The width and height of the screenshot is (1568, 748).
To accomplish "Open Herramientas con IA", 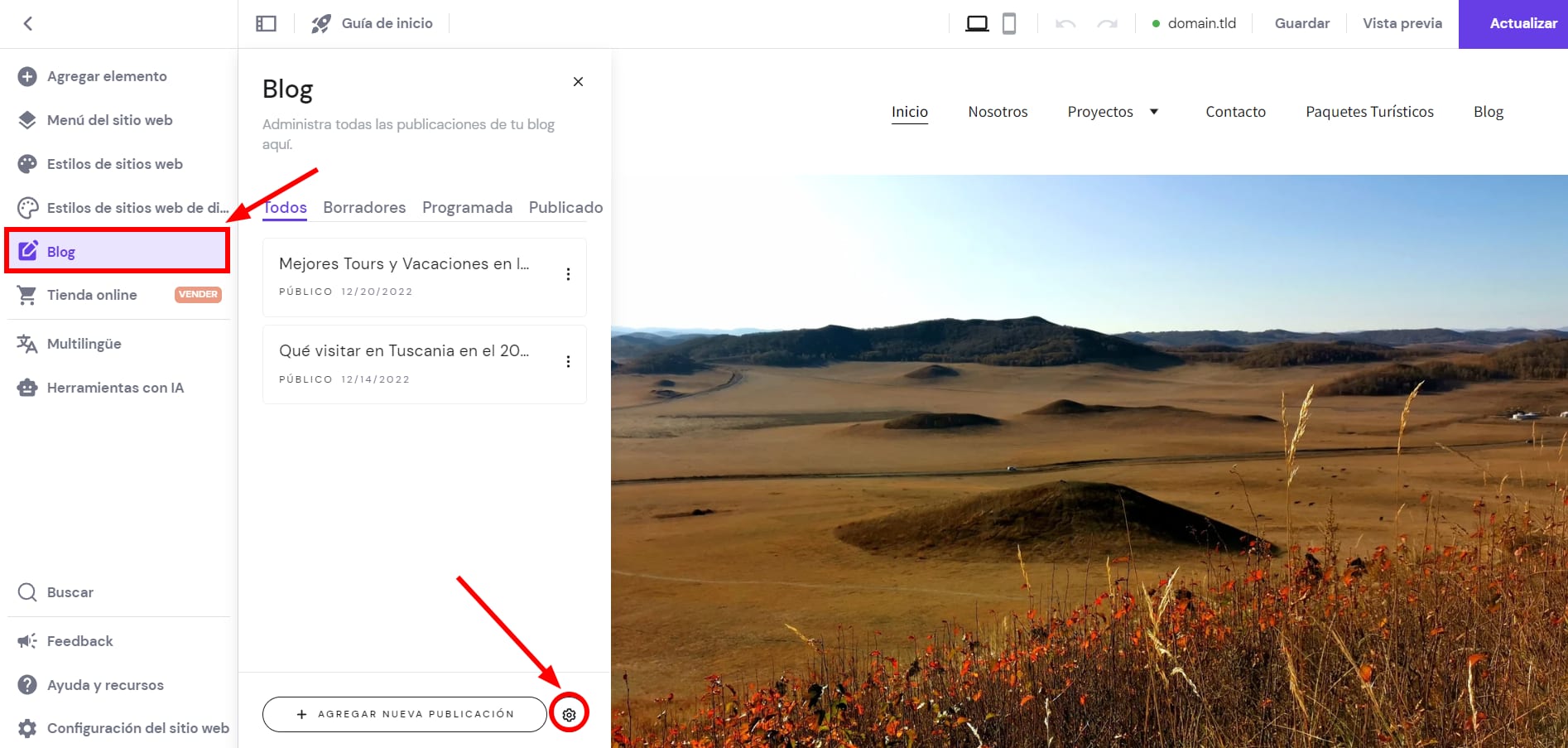I will point(115,388).
